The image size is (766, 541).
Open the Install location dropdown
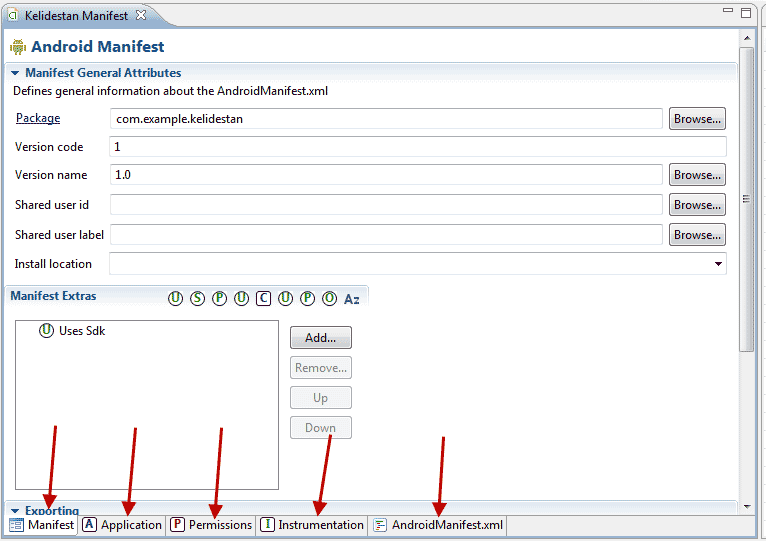718,264
